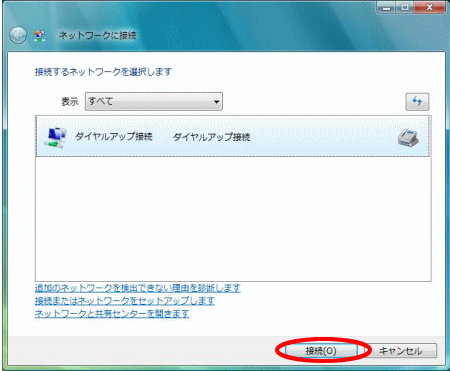
Task: Click the back arrow button
Action: tap(18, 35)
